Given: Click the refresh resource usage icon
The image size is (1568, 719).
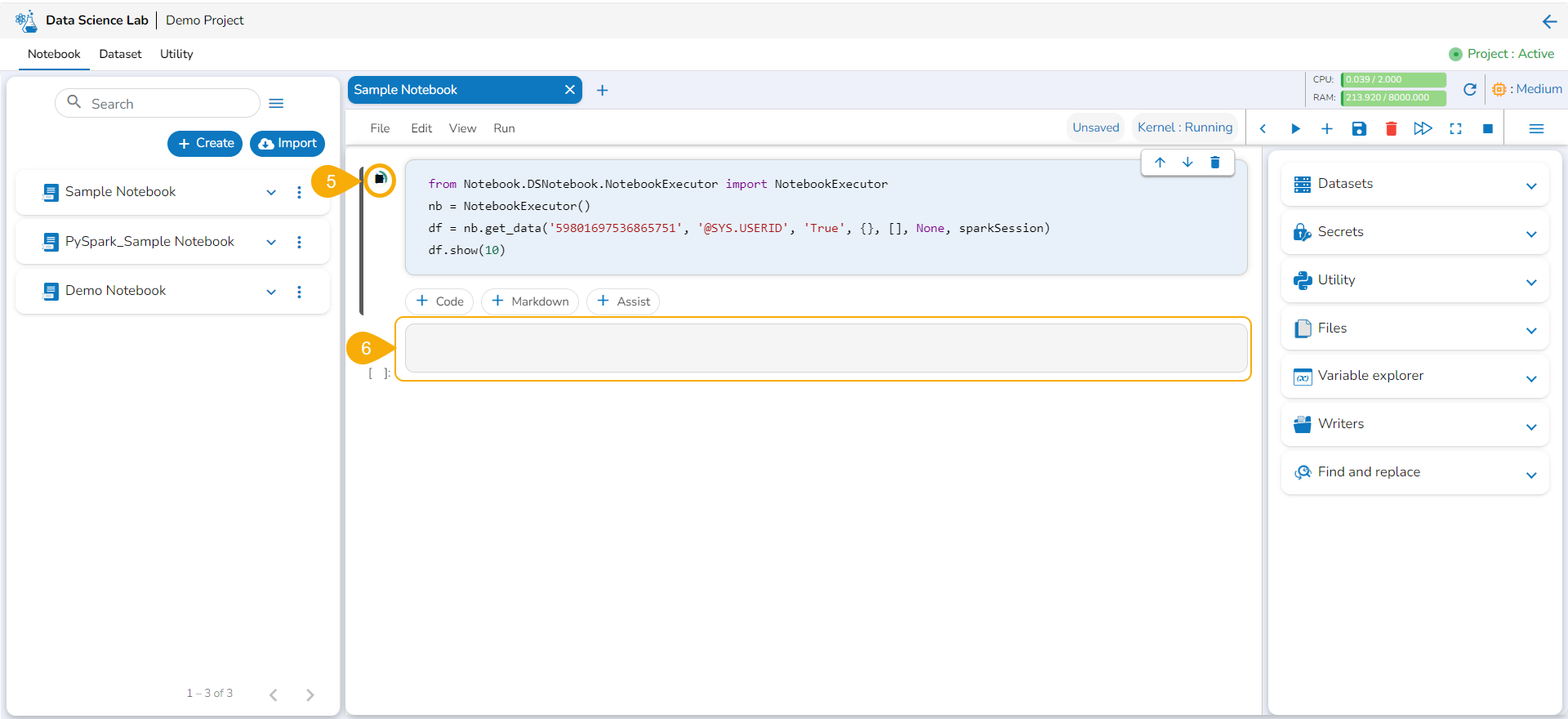Looking at the screenshot, I should pyautogui.click(x=1469, y=90).
